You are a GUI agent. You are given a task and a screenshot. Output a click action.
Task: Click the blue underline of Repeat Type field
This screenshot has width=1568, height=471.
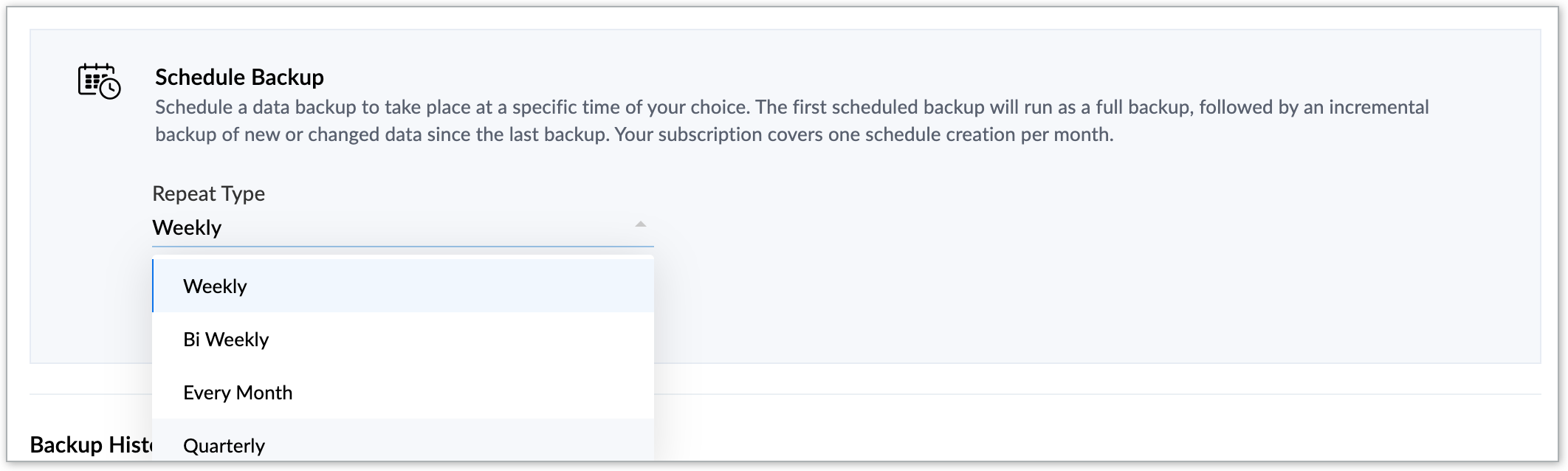click(x=402, y=246)
